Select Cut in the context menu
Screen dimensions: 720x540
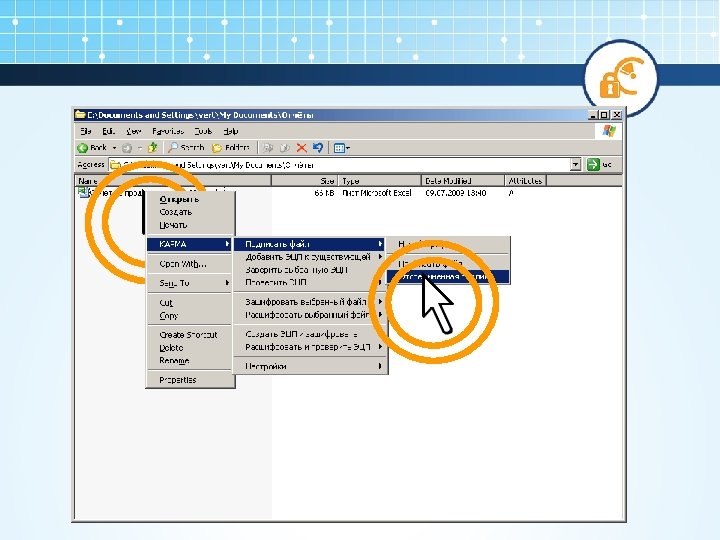[189, 303]
